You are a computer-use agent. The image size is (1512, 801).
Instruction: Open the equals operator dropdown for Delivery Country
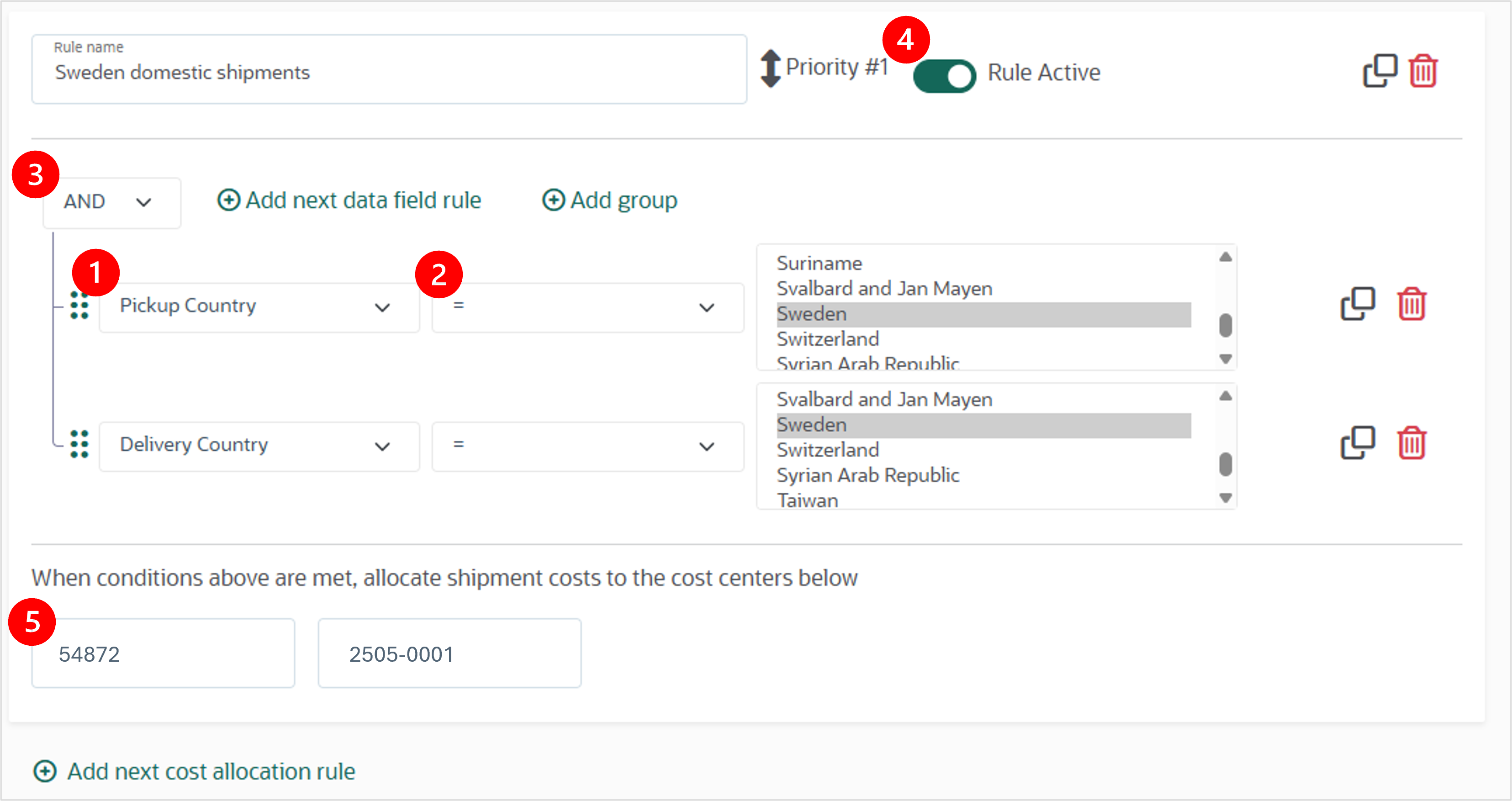click(x=587, y=446)
